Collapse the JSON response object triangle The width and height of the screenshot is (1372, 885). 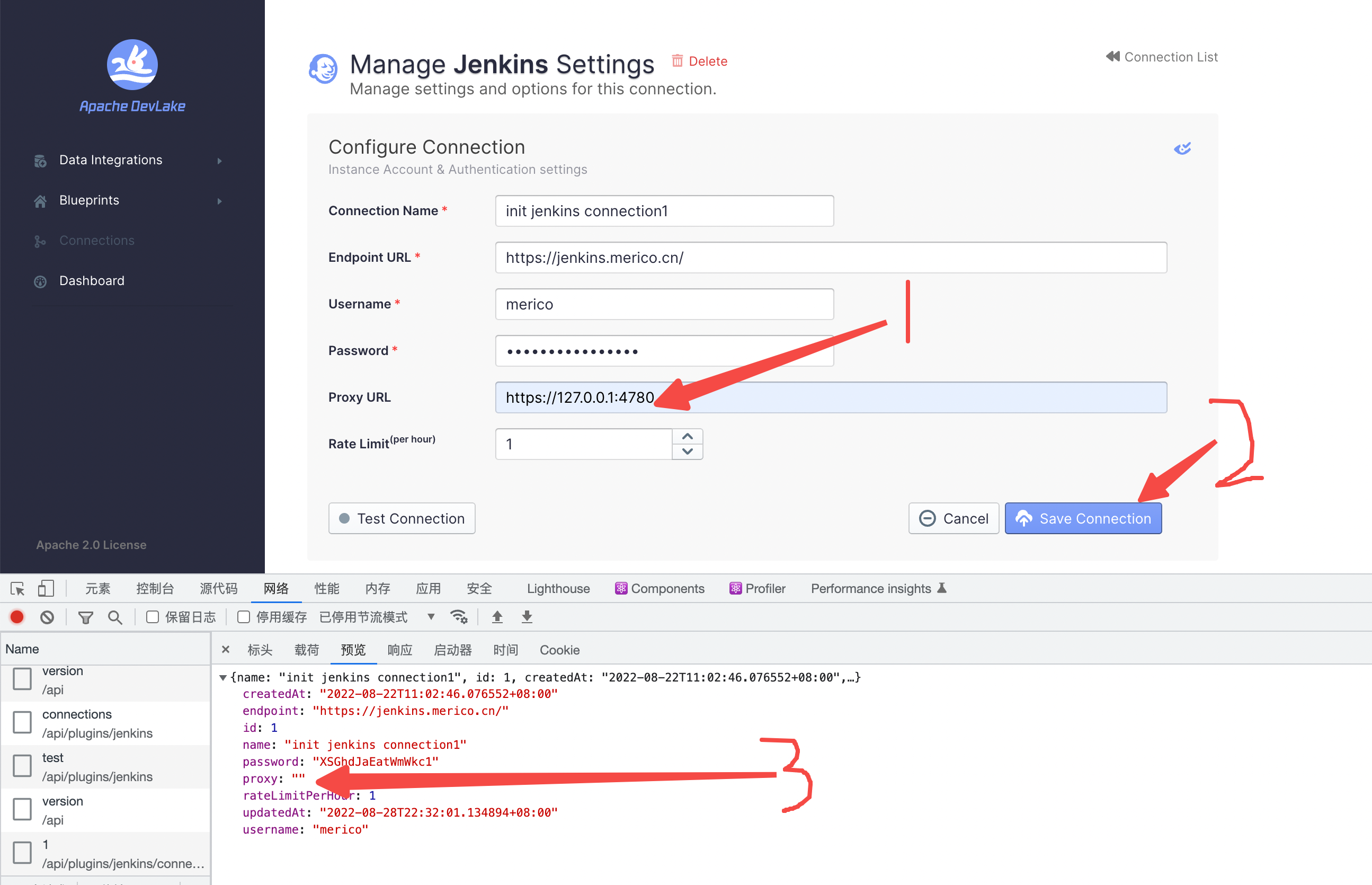pyautogui.click(x=223, y=678)
